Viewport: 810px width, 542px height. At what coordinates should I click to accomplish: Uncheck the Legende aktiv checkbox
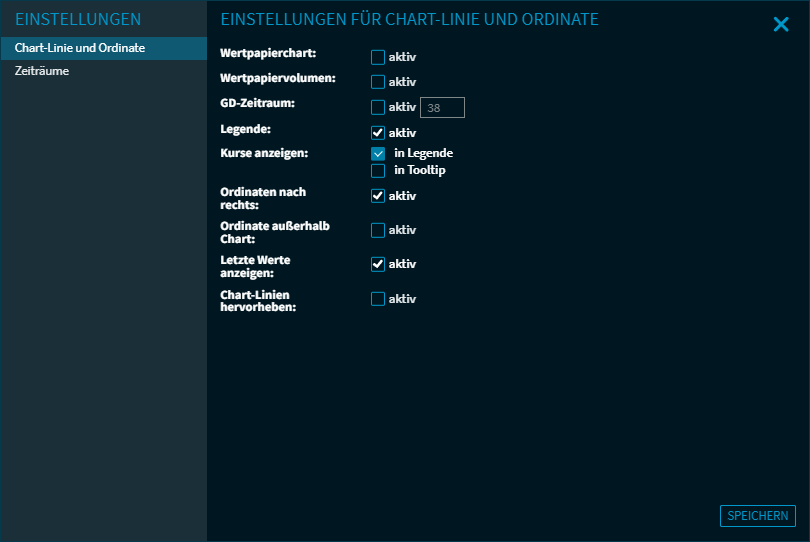(378, 133)
